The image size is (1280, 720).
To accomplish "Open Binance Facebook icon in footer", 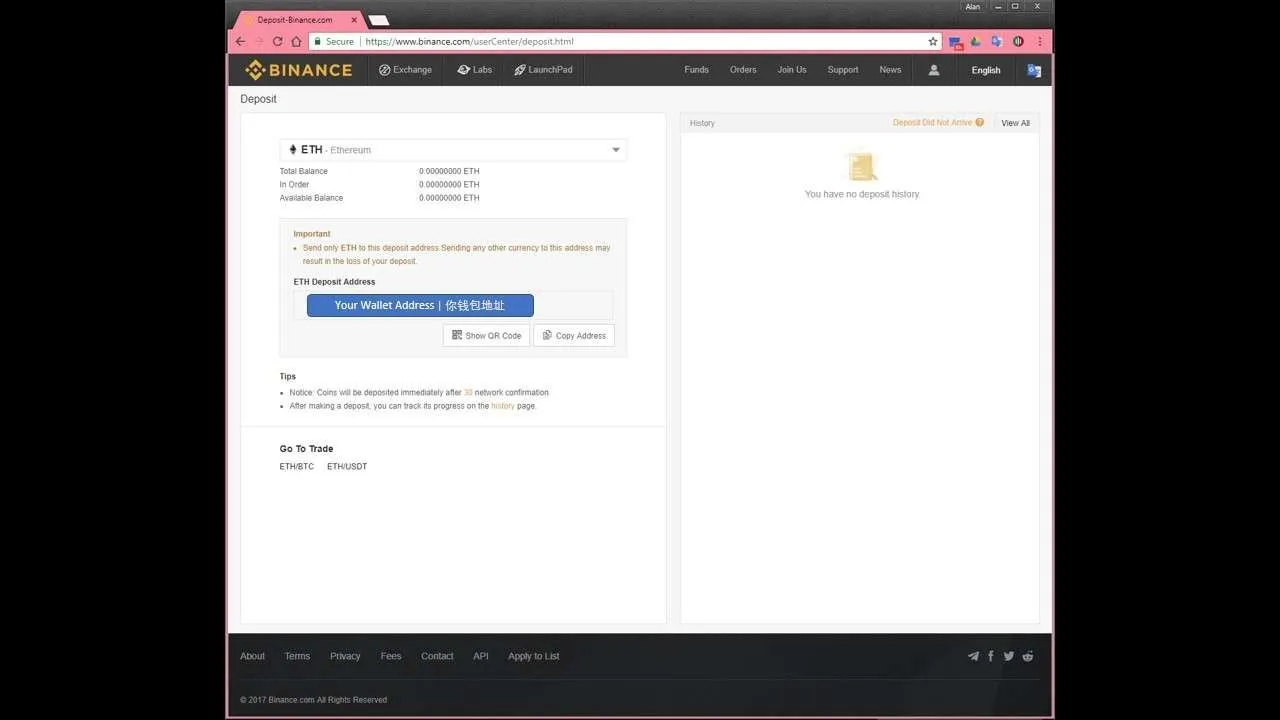I will [991, 656].
